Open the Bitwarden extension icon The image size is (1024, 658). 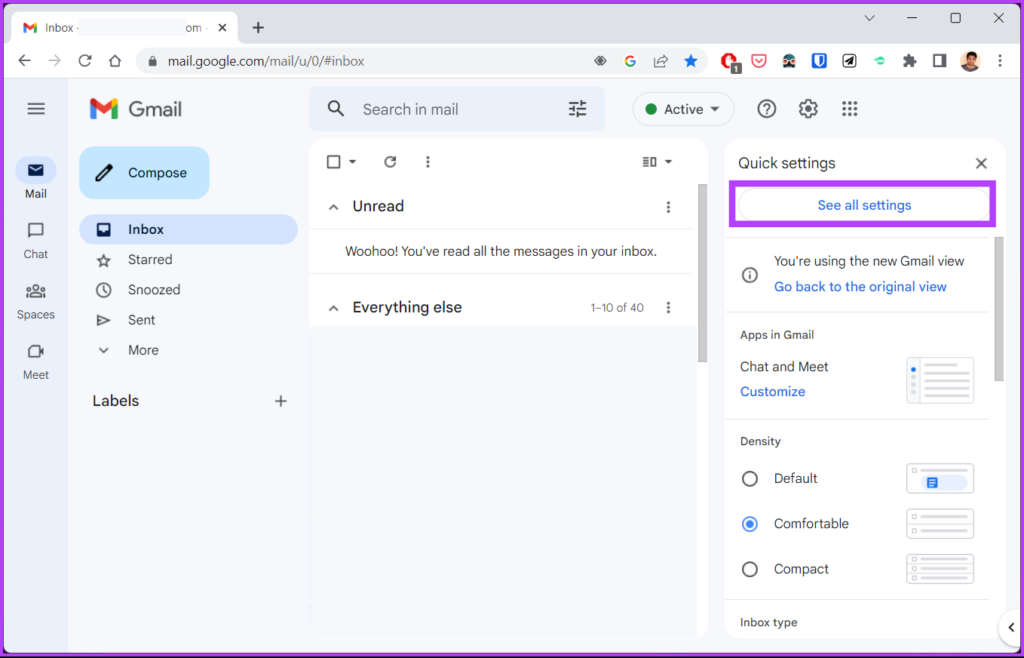point(819,61)
